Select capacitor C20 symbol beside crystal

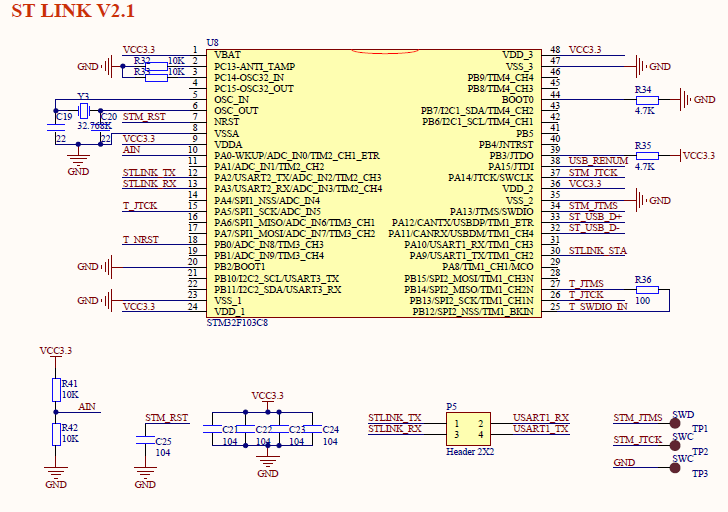click(101, 127)
